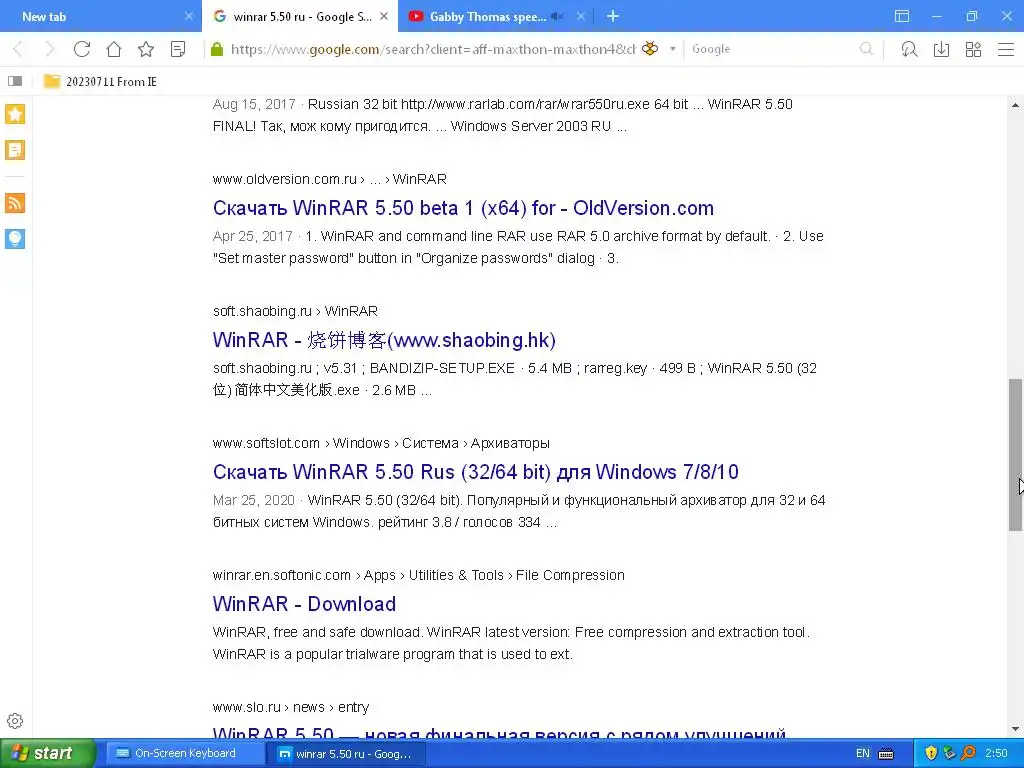The width and height of the screenshot is (1024, 768).
Task: Close the Gabby Thomas tab
Action: point(581,16)
